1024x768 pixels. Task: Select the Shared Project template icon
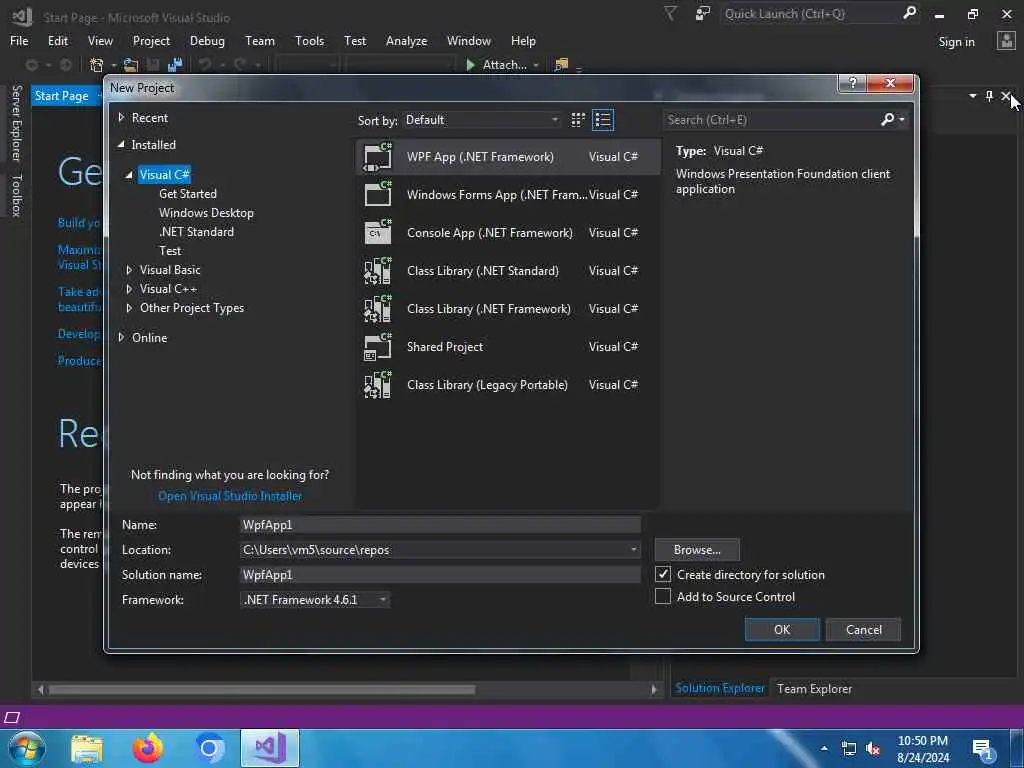tap(377, 347)
